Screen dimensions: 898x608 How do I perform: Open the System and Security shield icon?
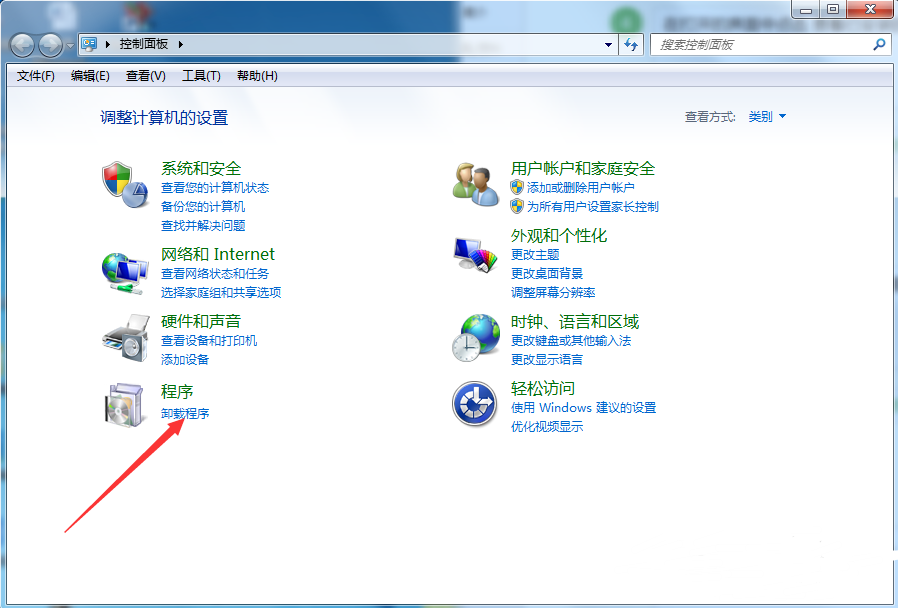pyautogui.click(x=125, y=184)
